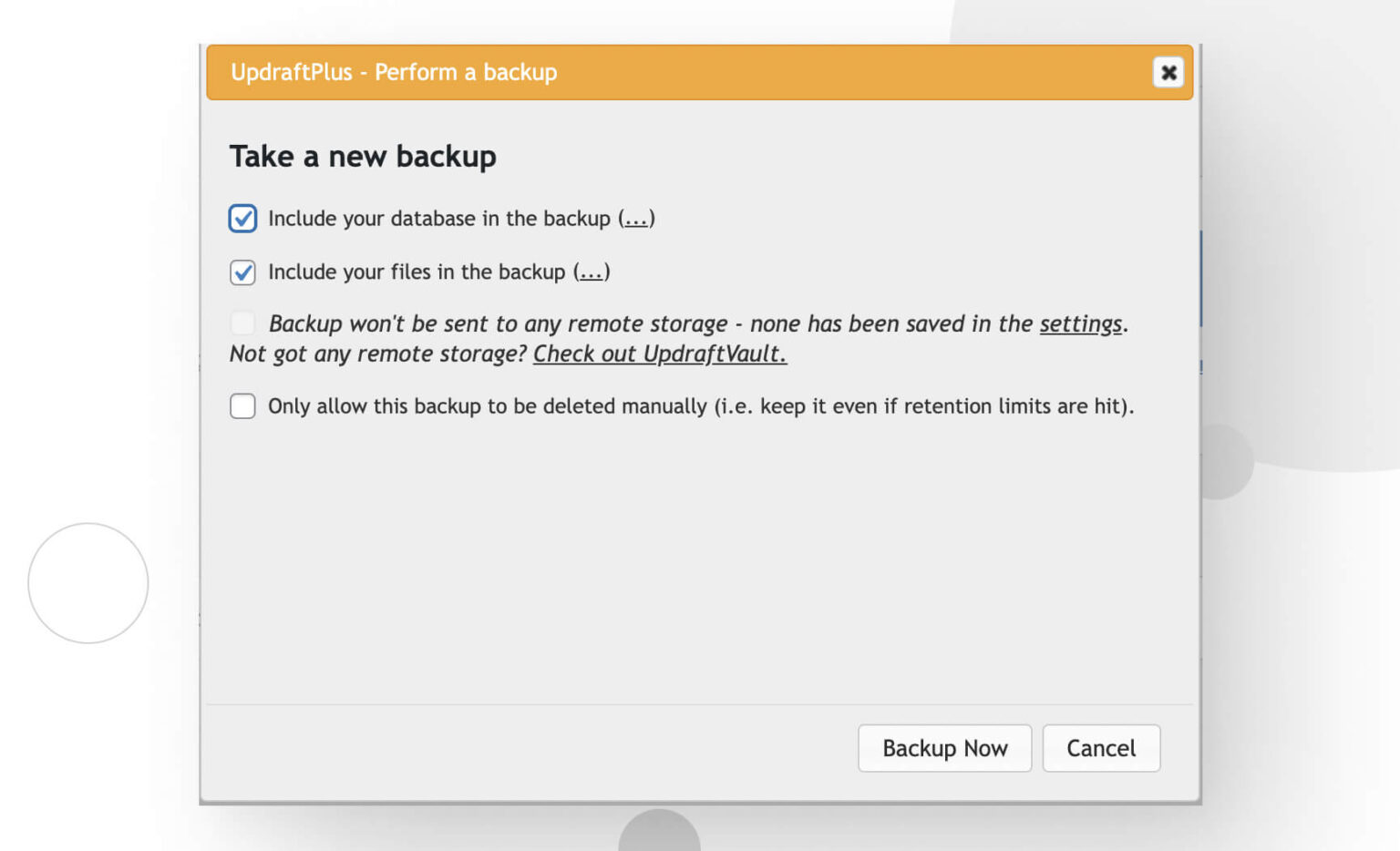Start the backup with Backup Now
The width and height of the screenshot is (1400, 851).
[944, 748]
